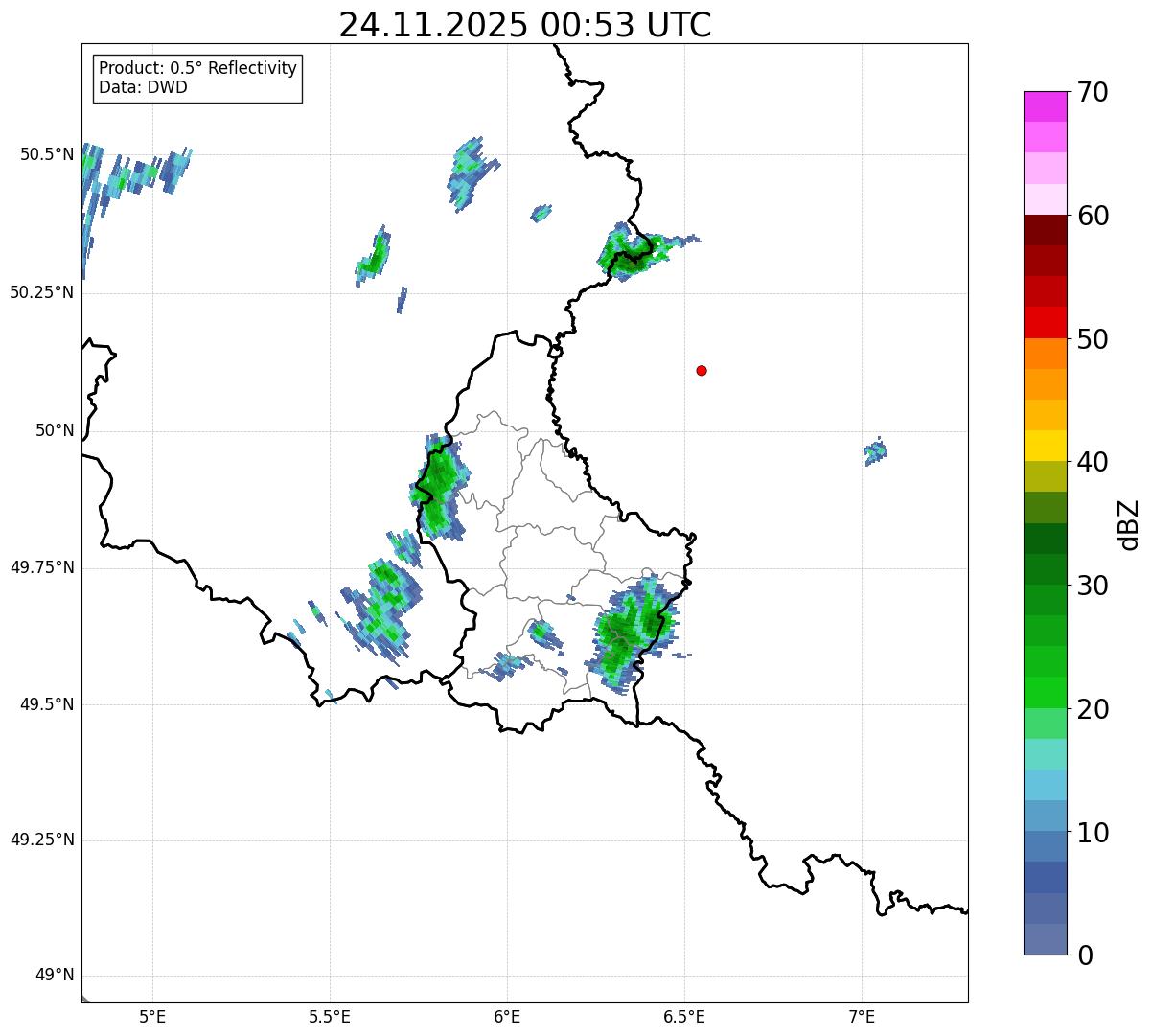Click the radar cell near 49.7°N 5.65°E
1152x1036 pixels.
(x=383, y=610)
